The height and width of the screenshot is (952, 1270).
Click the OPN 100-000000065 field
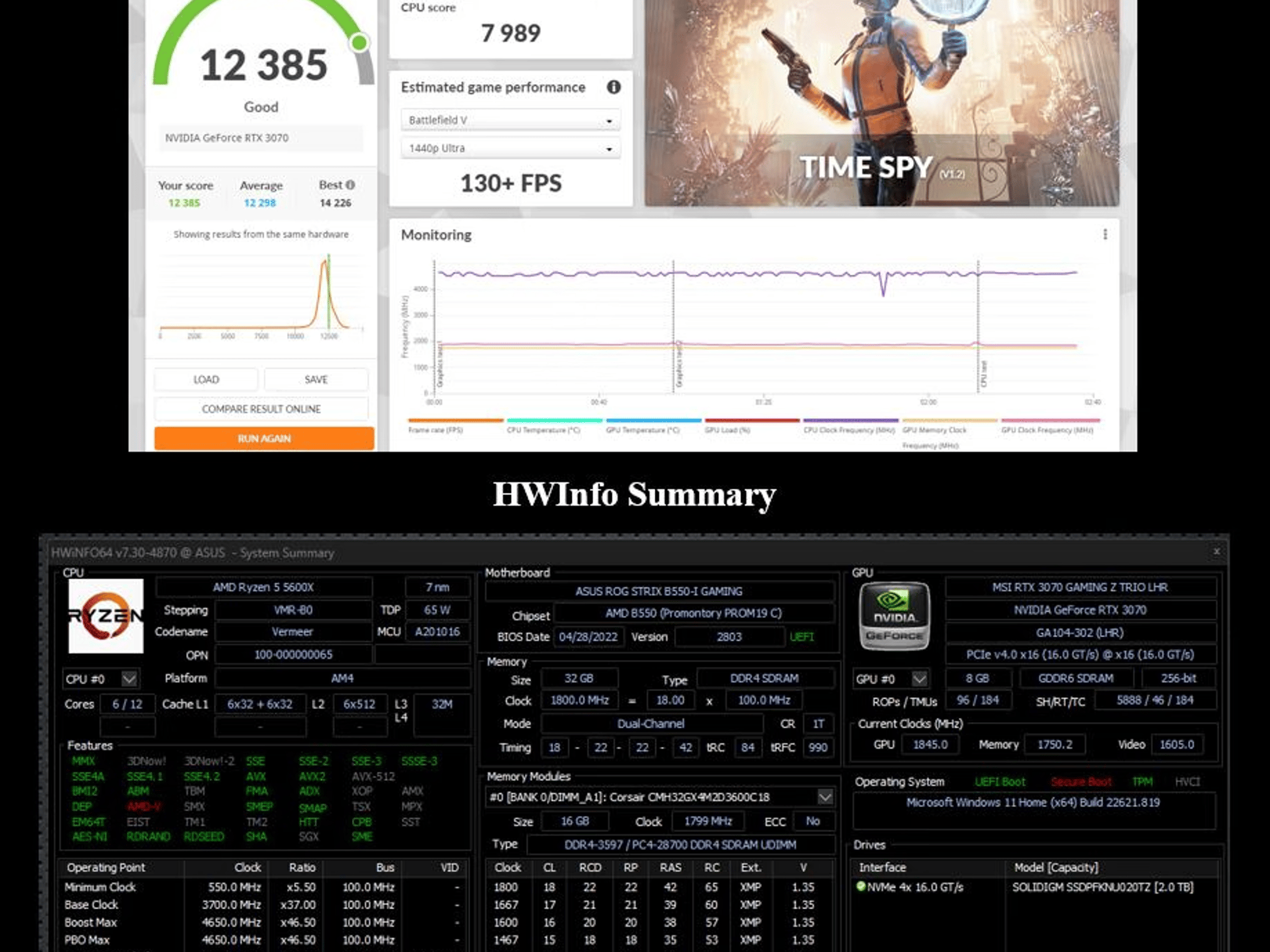tap(293, 654)
